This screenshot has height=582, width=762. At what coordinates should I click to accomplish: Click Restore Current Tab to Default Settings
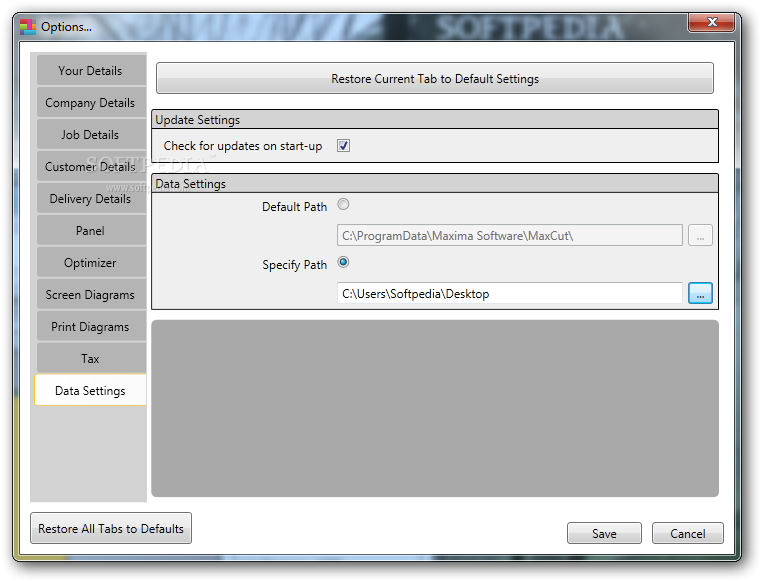[x=435, y=78]
